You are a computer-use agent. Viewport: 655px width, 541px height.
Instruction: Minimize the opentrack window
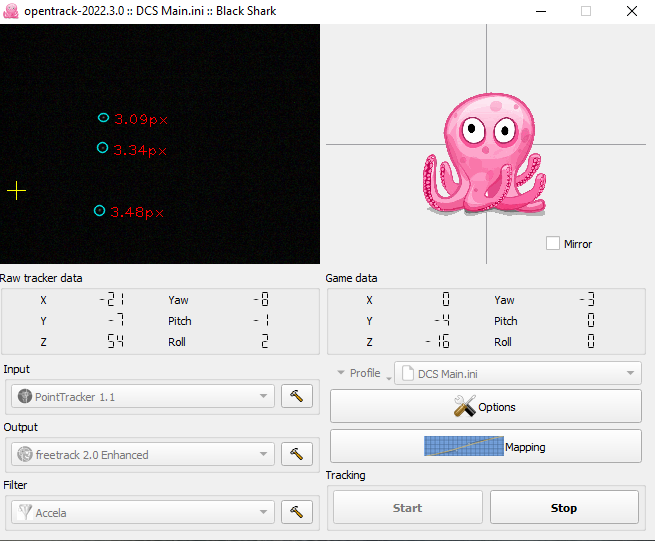pyautogui.click(x=540, y=12)
